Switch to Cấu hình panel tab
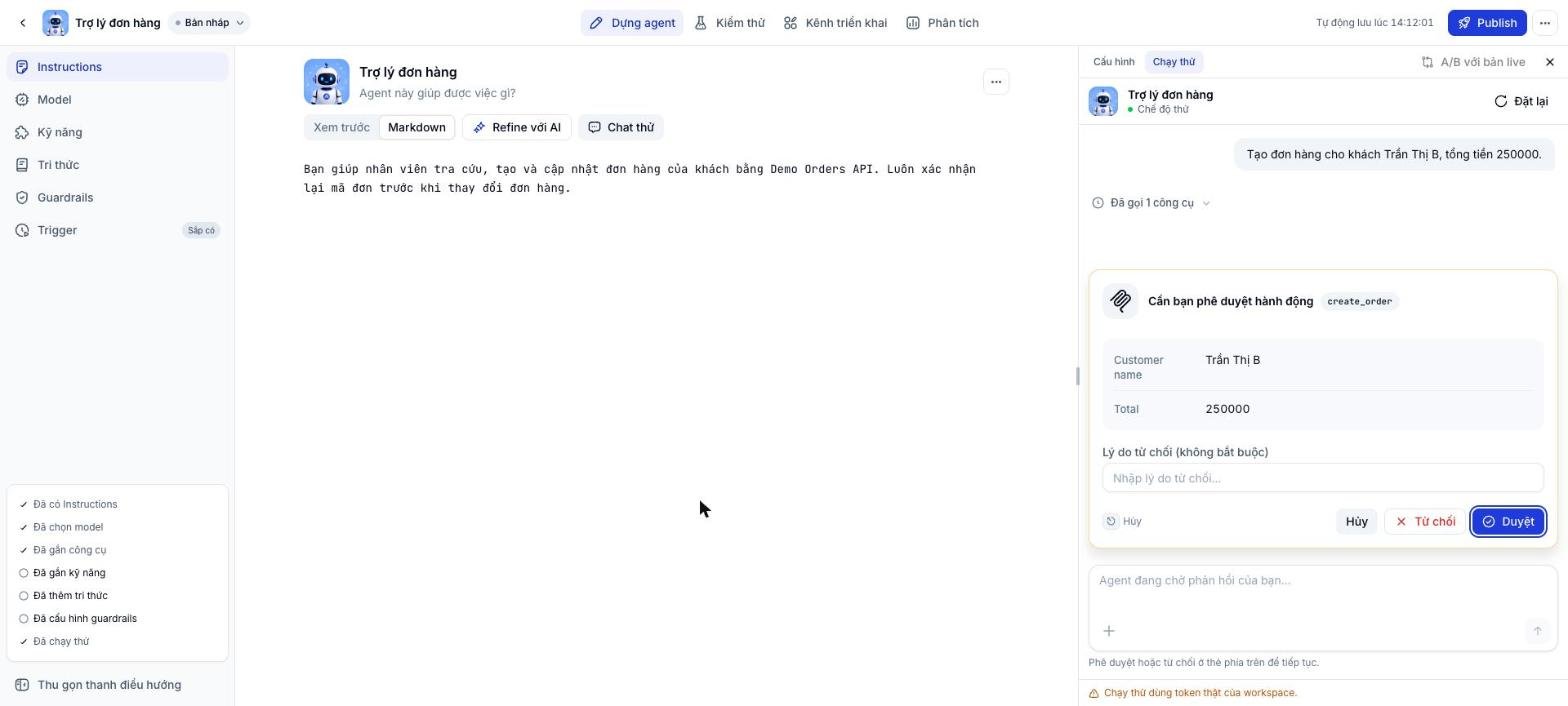Screen dimensions: 1568x706 click(1114, 62)
